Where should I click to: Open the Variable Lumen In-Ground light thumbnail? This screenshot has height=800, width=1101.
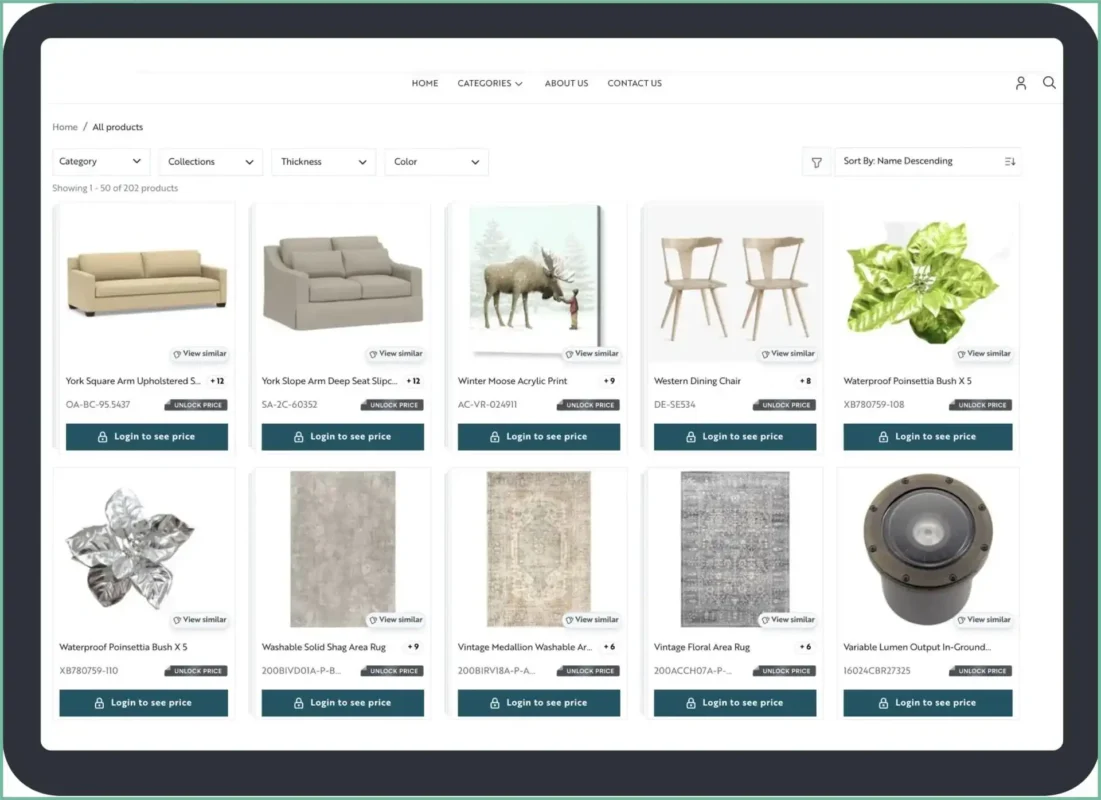click(x=927, y=548)
